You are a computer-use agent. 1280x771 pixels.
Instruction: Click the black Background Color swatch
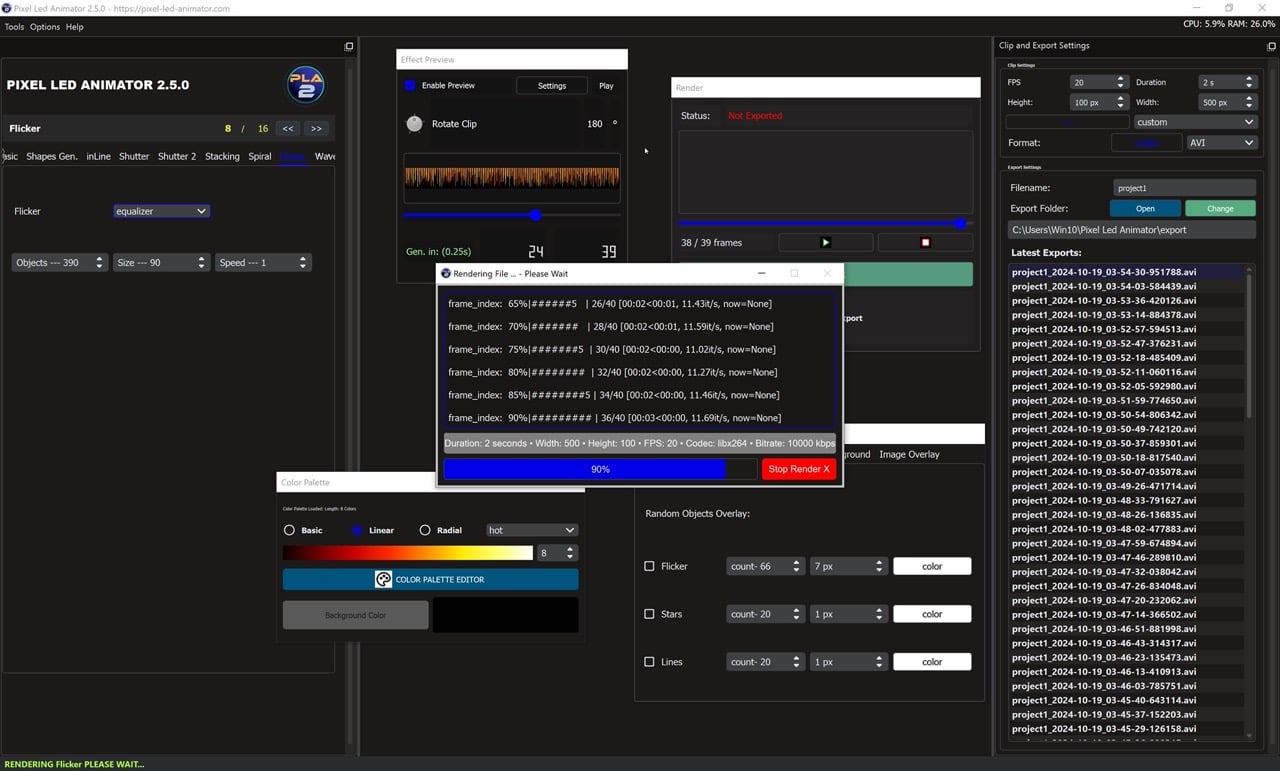(x=505, y=614)
